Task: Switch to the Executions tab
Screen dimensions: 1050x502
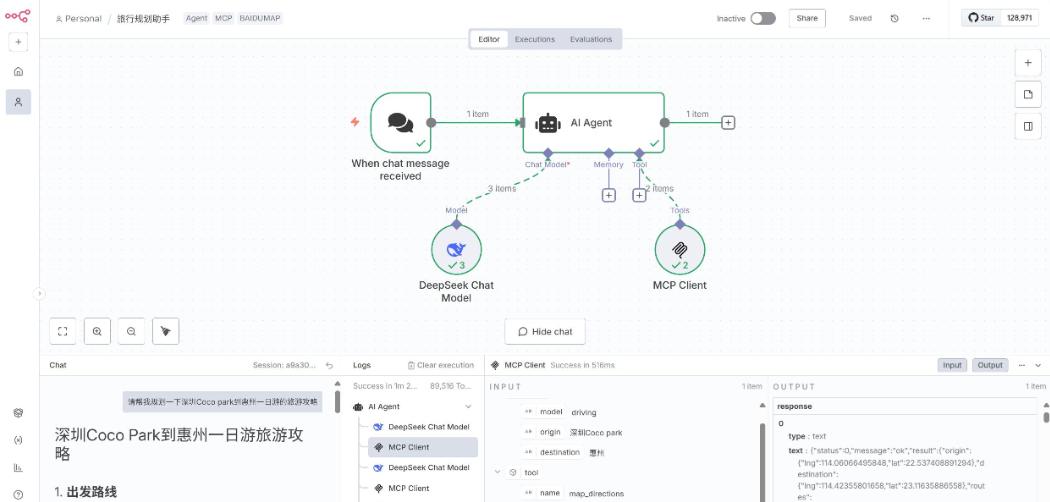Action: tap(534, 39)
